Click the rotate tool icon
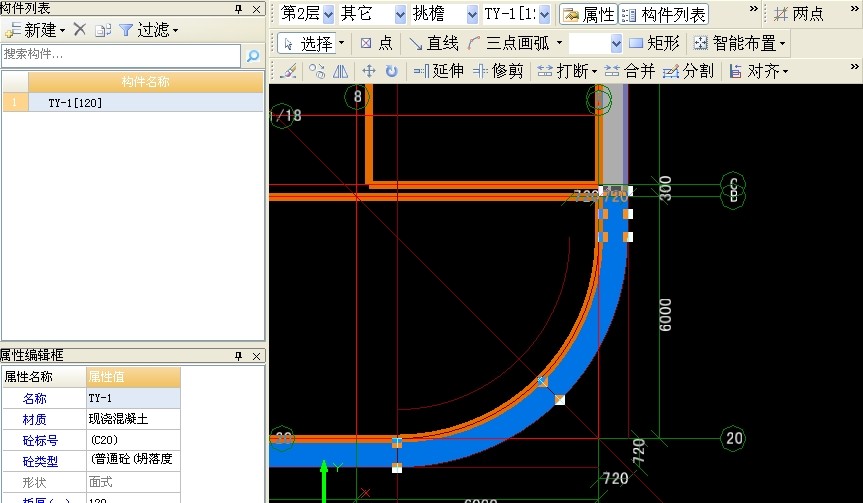Screen dimensions: 863x503 pyautogui.click(x=391, y=71)
